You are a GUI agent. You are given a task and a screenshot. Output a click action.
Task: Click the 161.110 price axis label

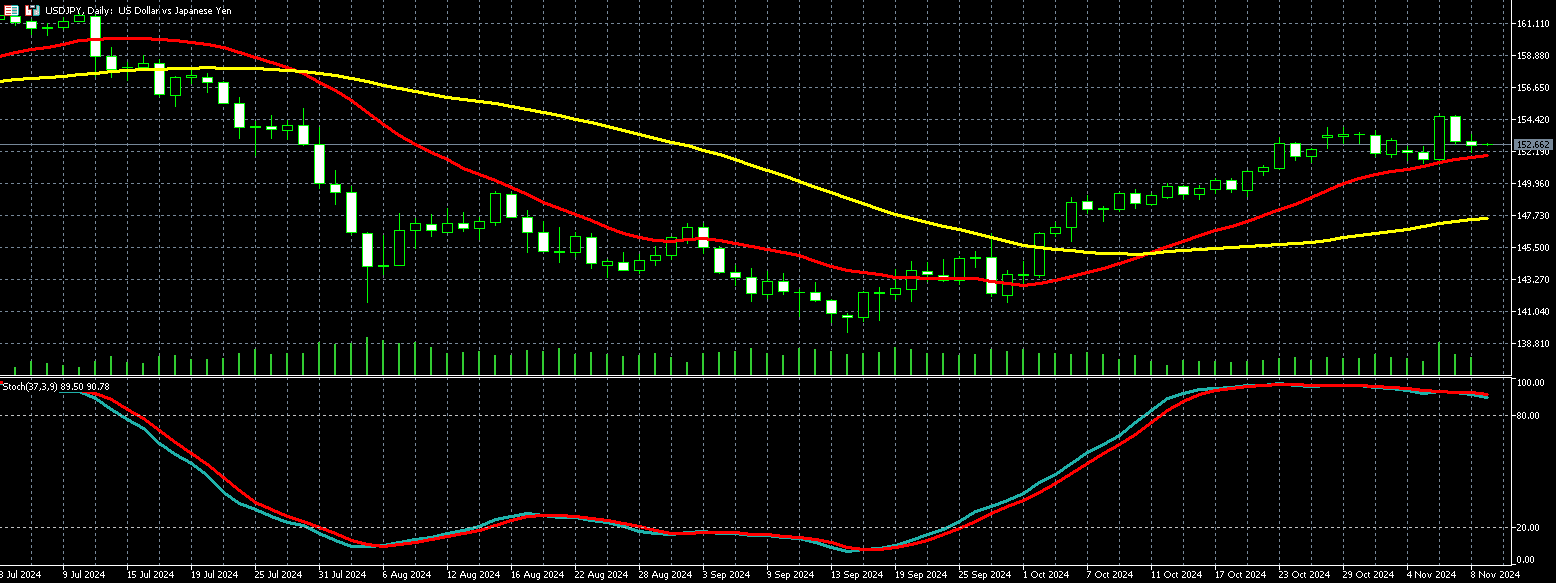click(x=1532, y=23)
